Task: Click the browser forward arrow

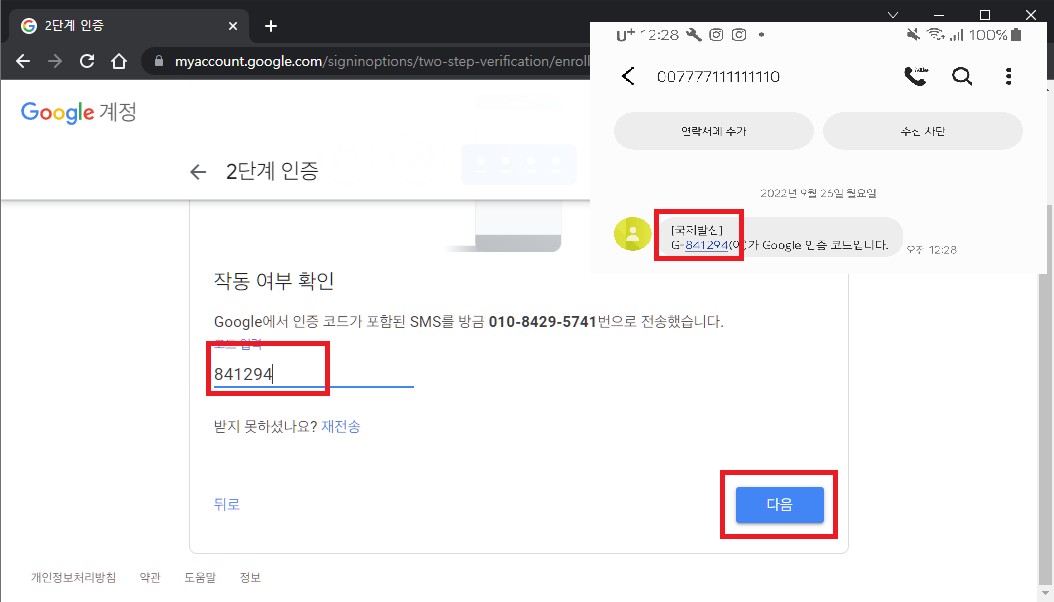Action: [x=55, y=61]
